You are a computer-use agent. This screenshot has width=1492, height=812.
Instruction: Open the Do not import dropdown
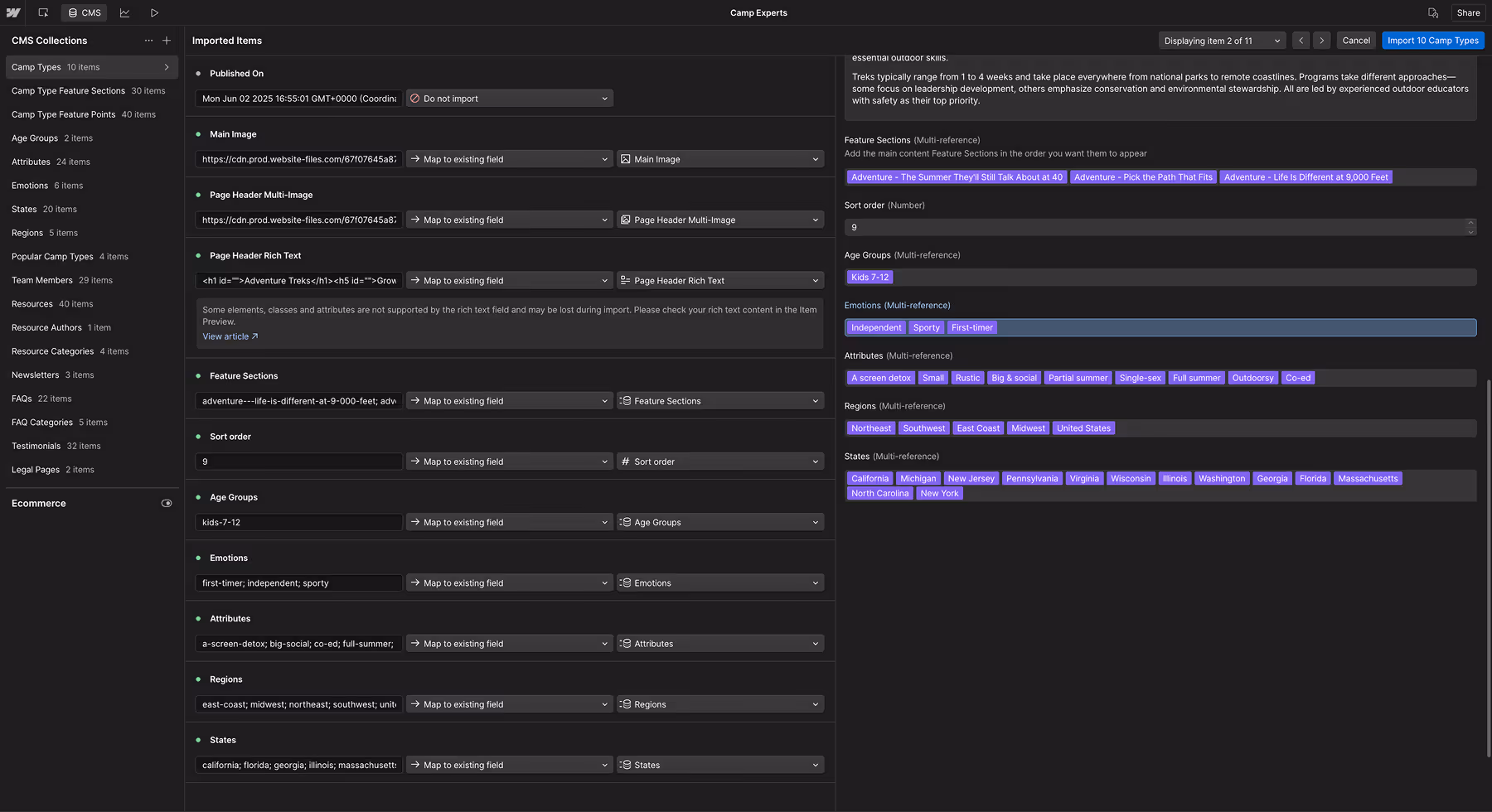tap(509, 98)
